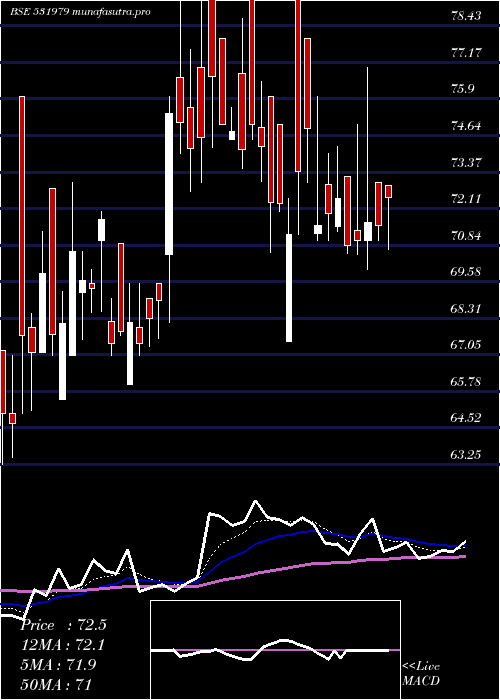Click the '12MA : 72.1' readout
The image size is (500, 700).
pyautogui.click(x=63, y=645)
